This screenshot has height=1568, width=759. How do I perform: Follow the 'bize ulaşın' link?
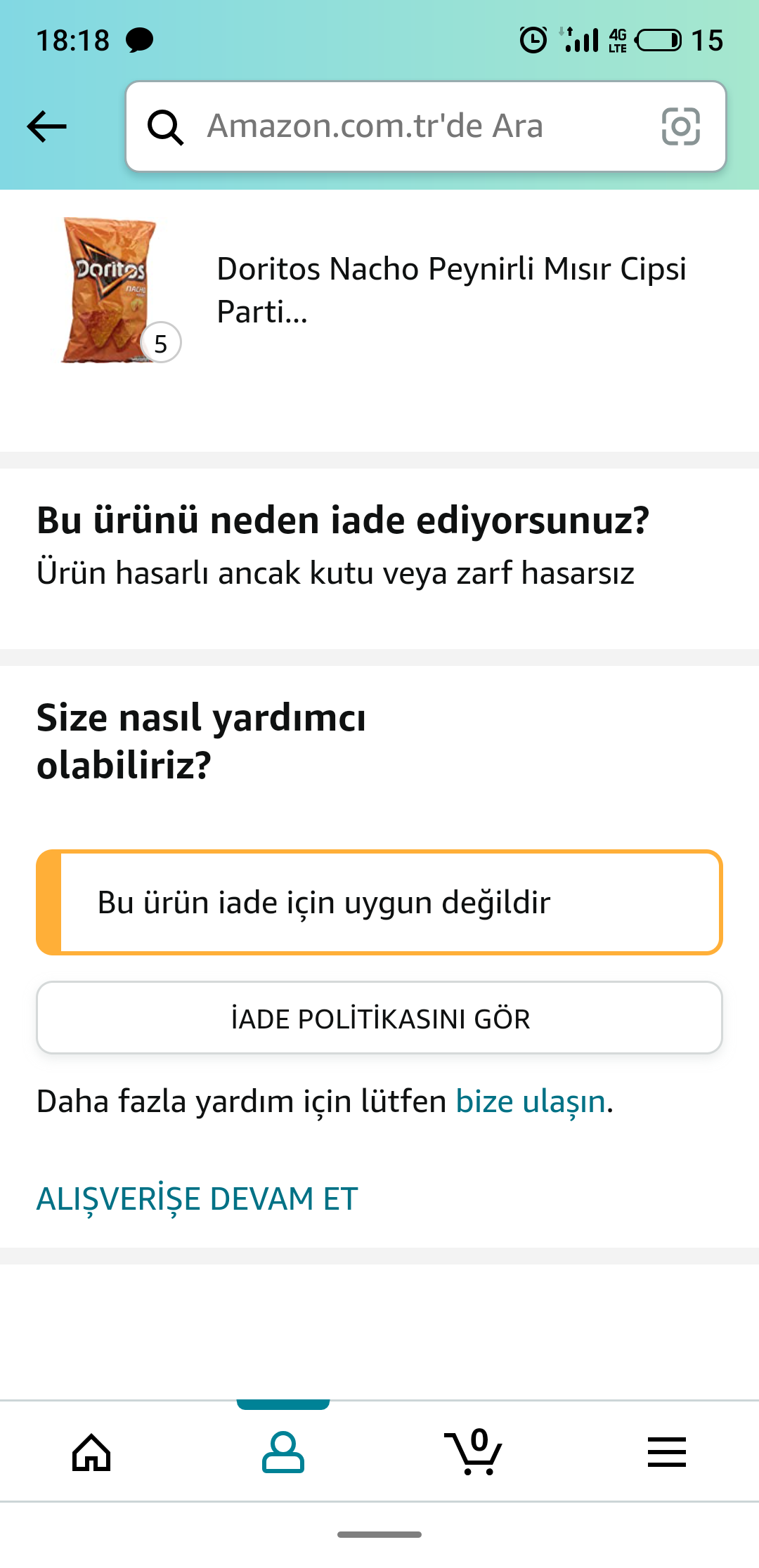tap(531, 1101)
